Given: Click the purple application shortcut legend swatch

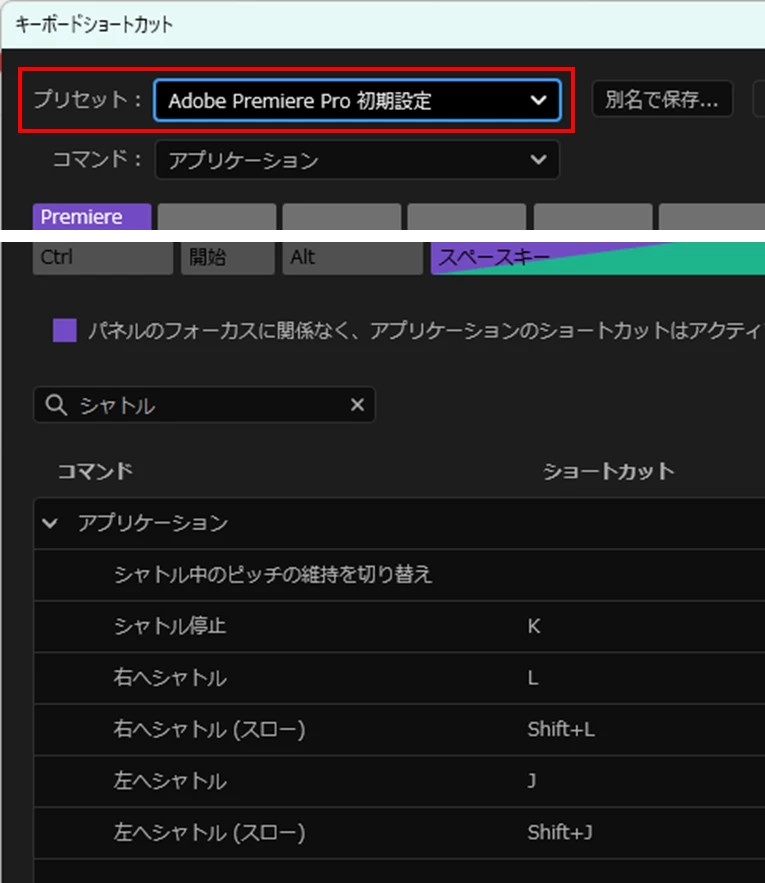Looking at the screenshot, I should coord(65,330).
